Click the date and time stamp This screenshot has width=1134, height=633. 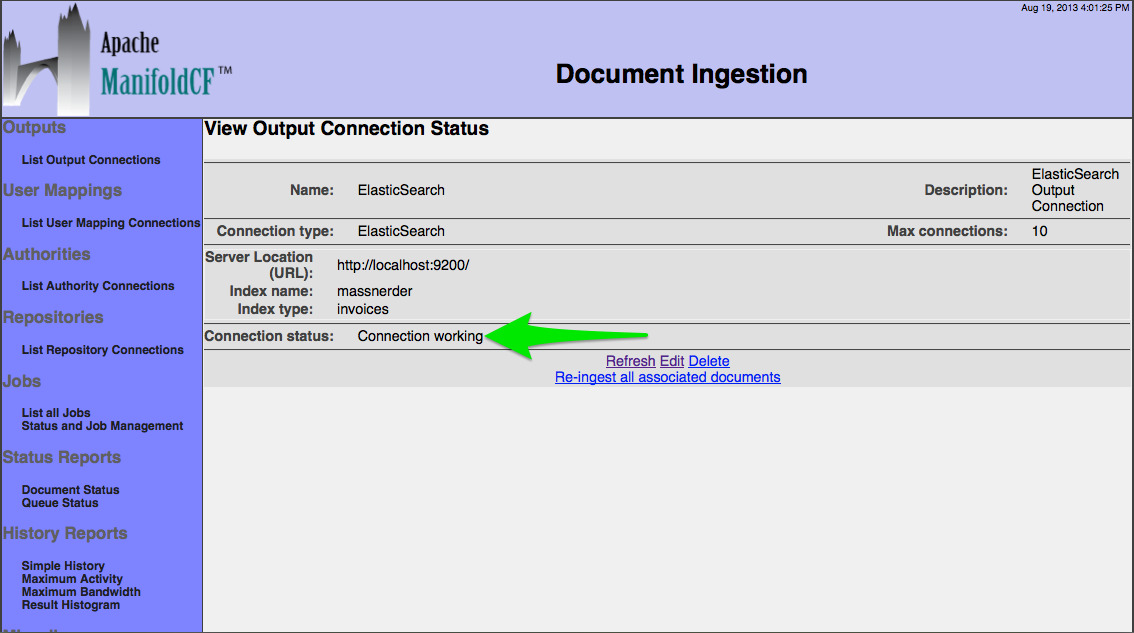pyautogui.click(x=1075, y=8)
